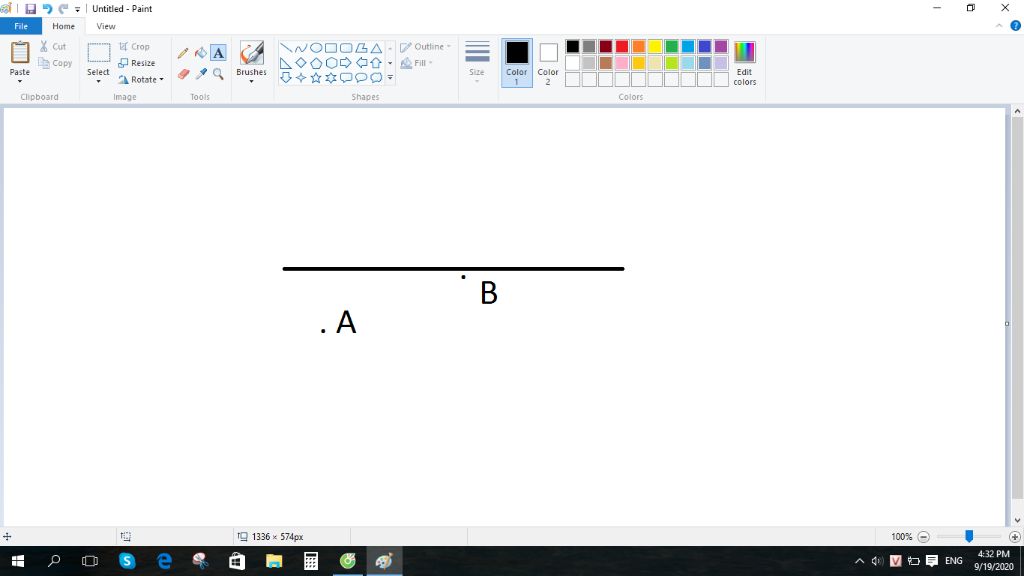This screenshot has width=1024, height=576.
Task: Click the Cut button
Action: click(52, 46)
